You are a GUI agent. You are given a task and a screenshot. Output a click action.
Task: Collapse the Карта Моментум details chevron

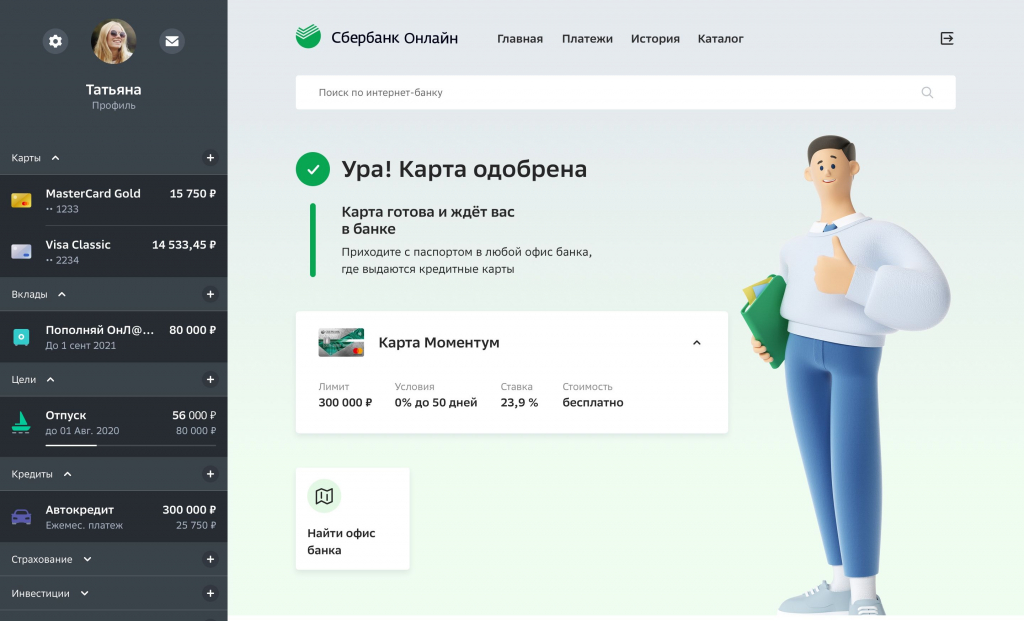[x=697, y=343]
